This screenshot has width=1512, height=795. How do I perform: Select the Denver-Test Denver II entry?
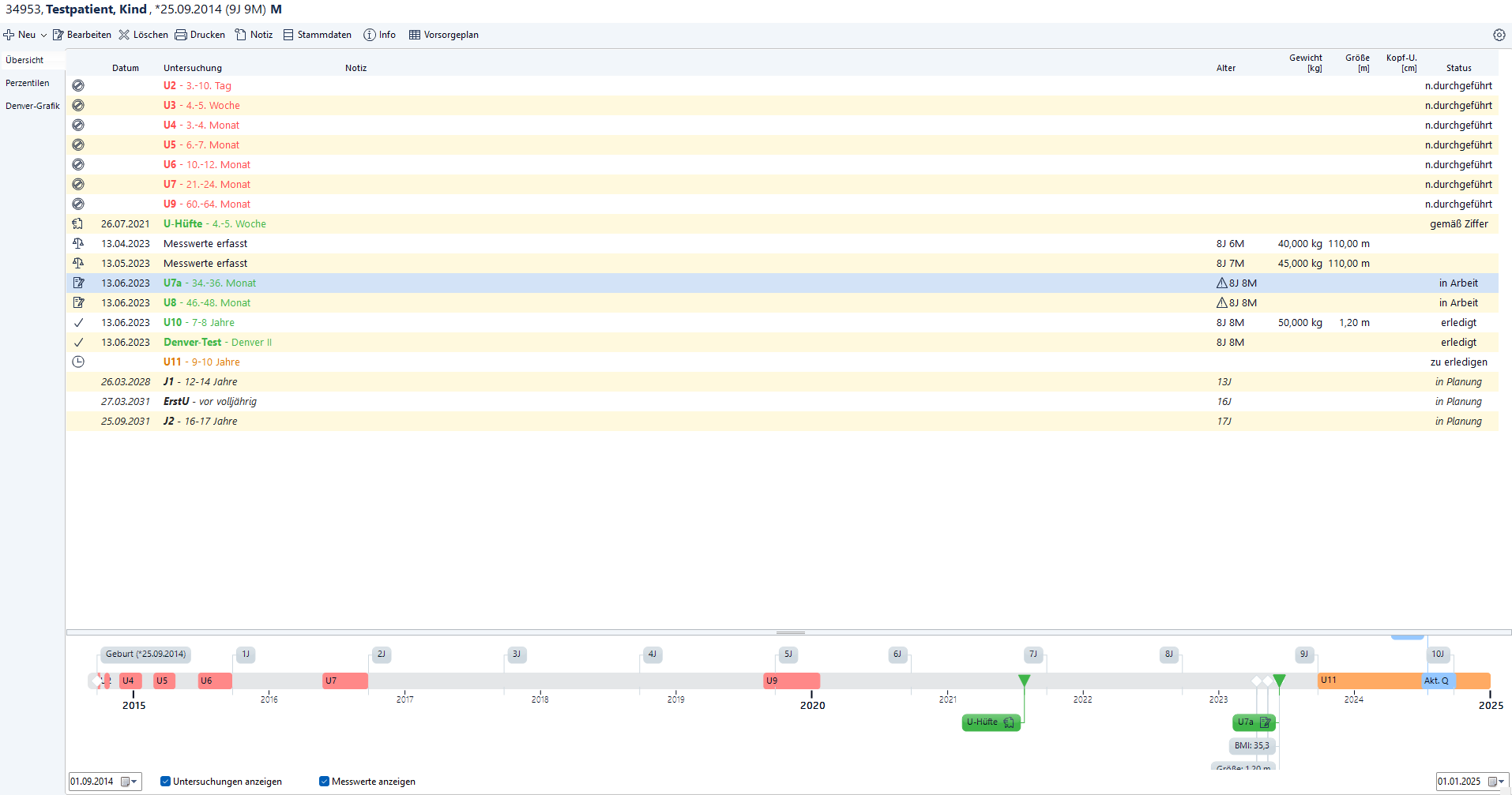[217, 343]
